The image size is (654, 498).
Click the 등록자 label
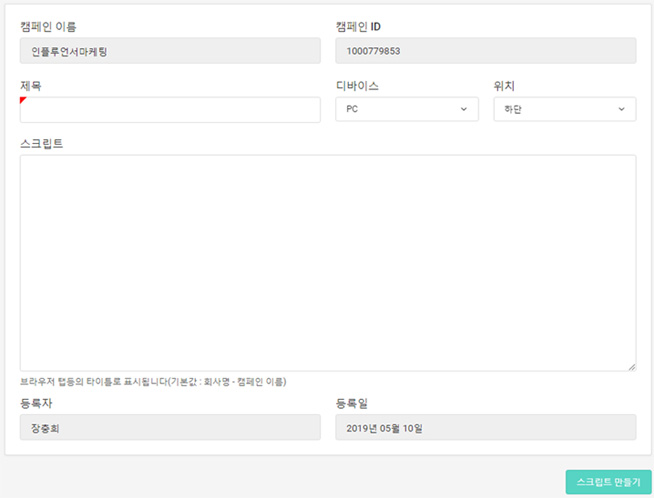[36, 403]
